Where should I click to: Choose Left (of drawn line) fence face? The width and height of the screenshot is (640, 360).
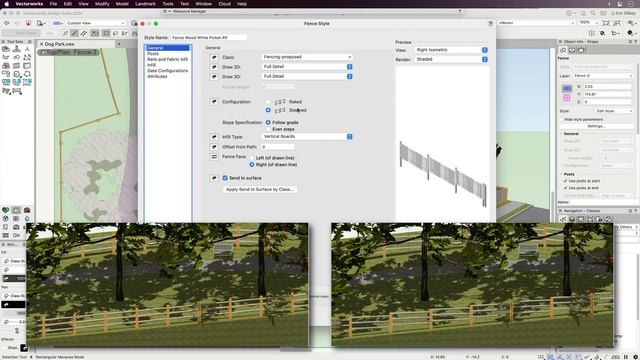coord(252,158)
